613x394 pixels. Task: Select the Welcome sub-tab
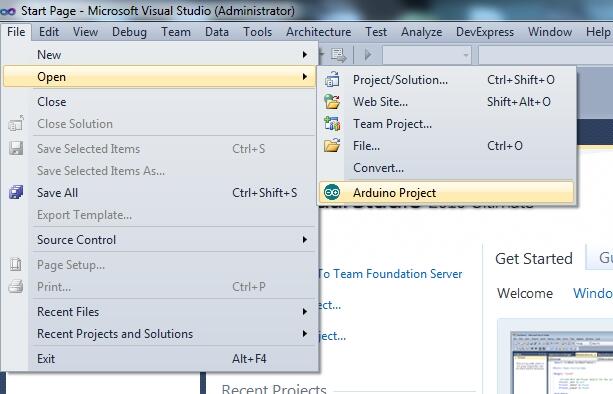[x=525, y=293]
